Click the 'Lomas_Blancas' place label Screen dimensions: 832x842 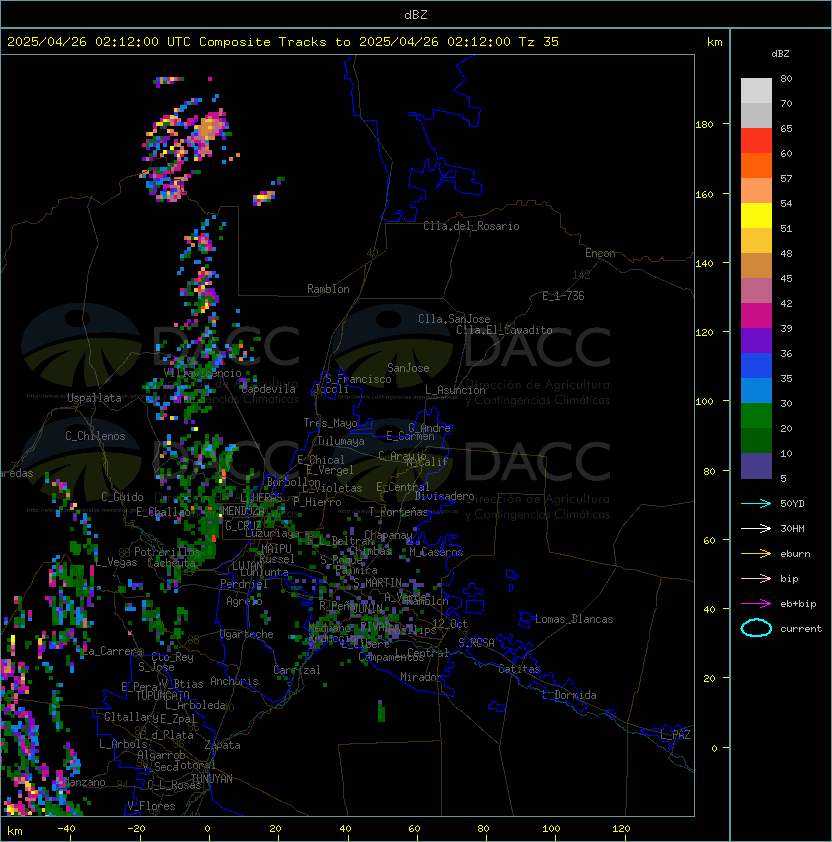tap(574, 619)
